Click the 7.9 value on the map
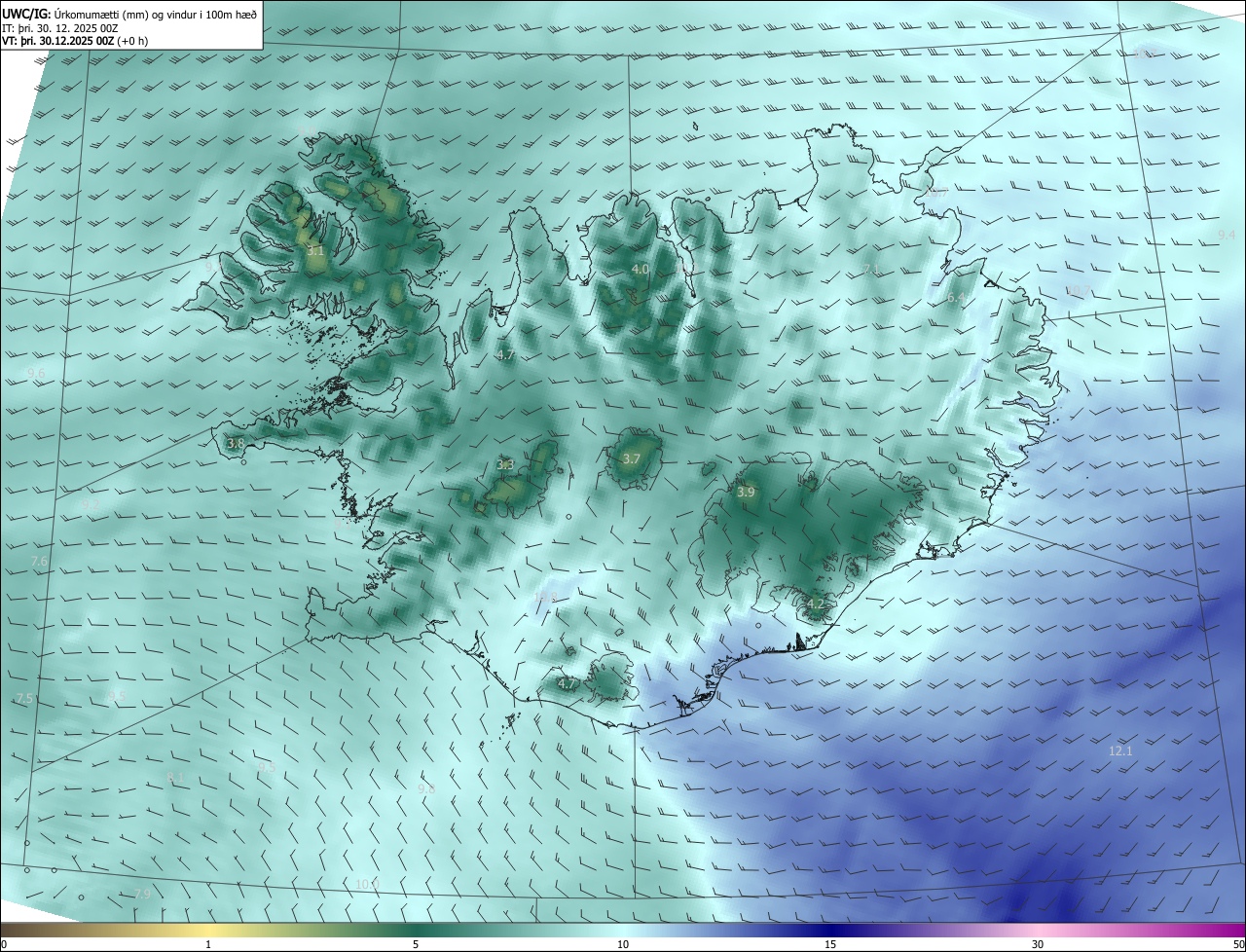Viewport: 1246px width, 952px height. [142, 894]
